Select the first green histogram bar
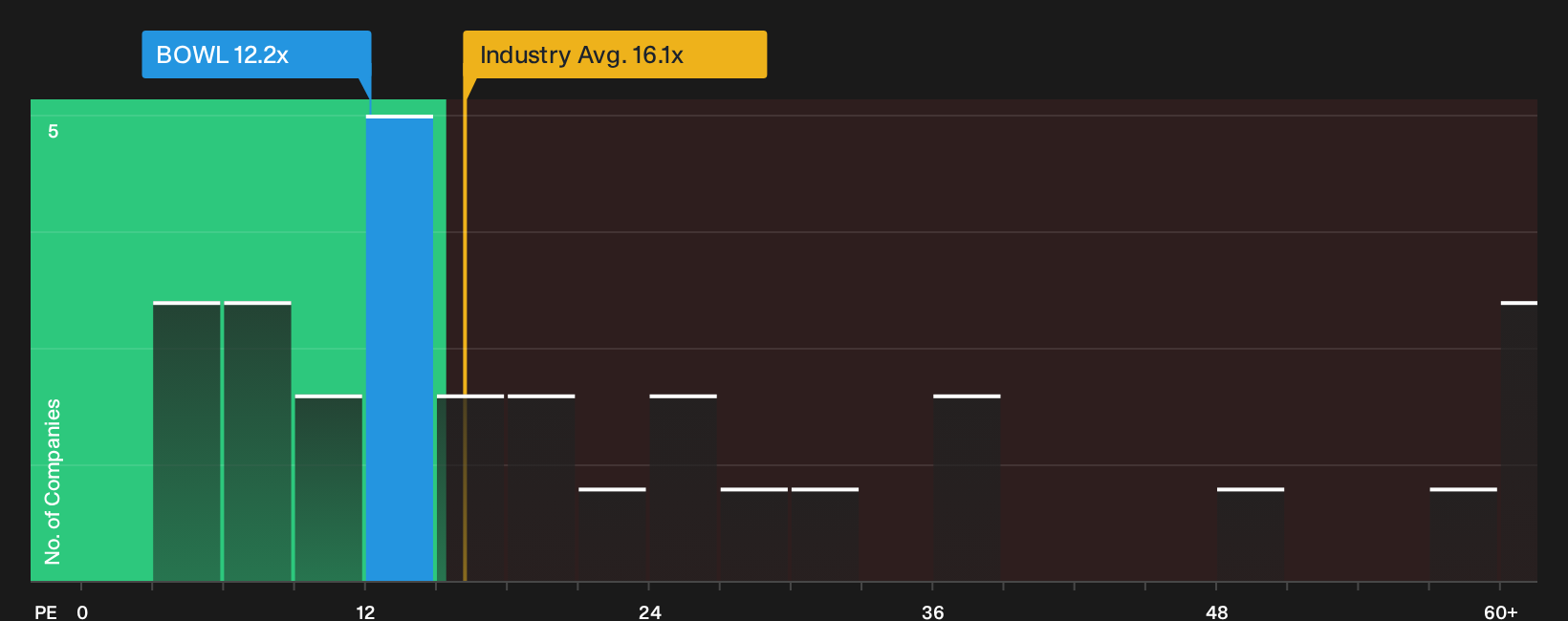Image resolution: width=1568 pixels, height=621 pixels. [x=186, y=441]
